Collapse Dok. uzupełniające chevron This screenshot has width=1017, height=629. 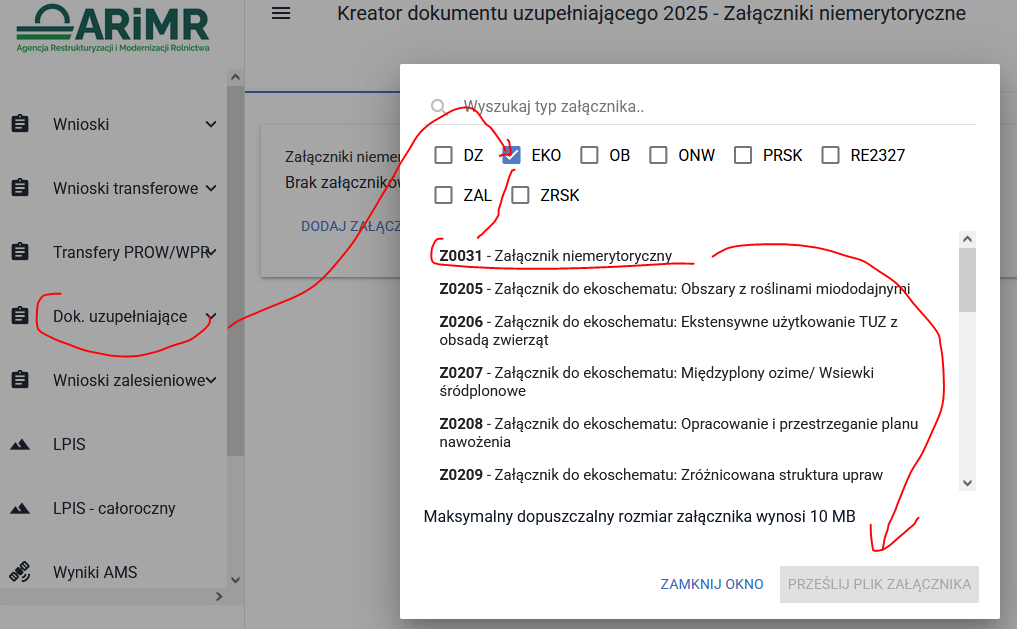[x=211, y=316]
